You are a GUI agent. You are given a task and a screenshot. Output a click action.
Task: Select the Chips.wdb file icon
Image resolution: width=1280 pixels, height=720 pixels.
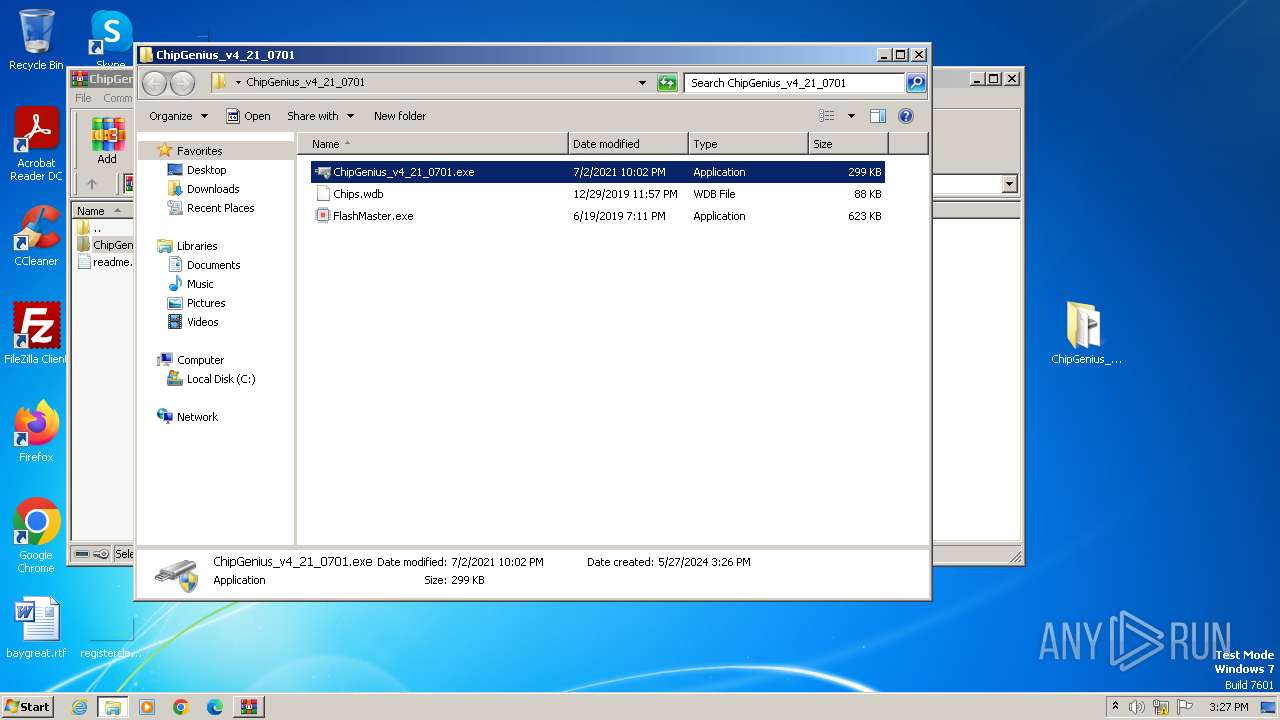(x=323, y=194)
